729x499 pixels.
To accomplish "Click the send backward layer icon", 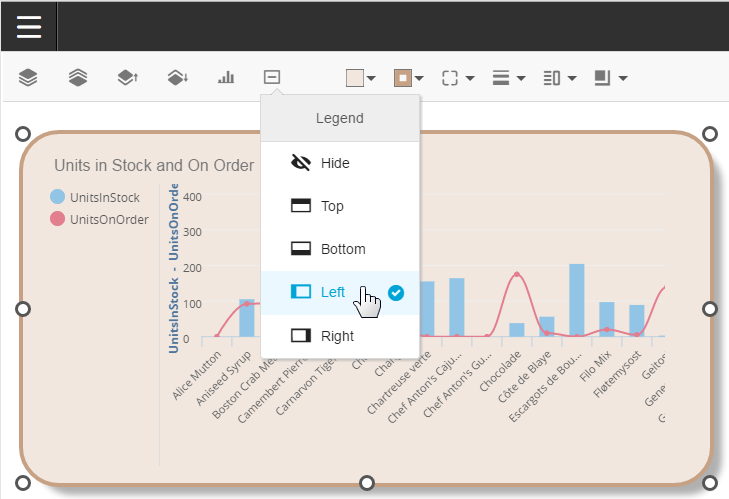I will [177, 77].
